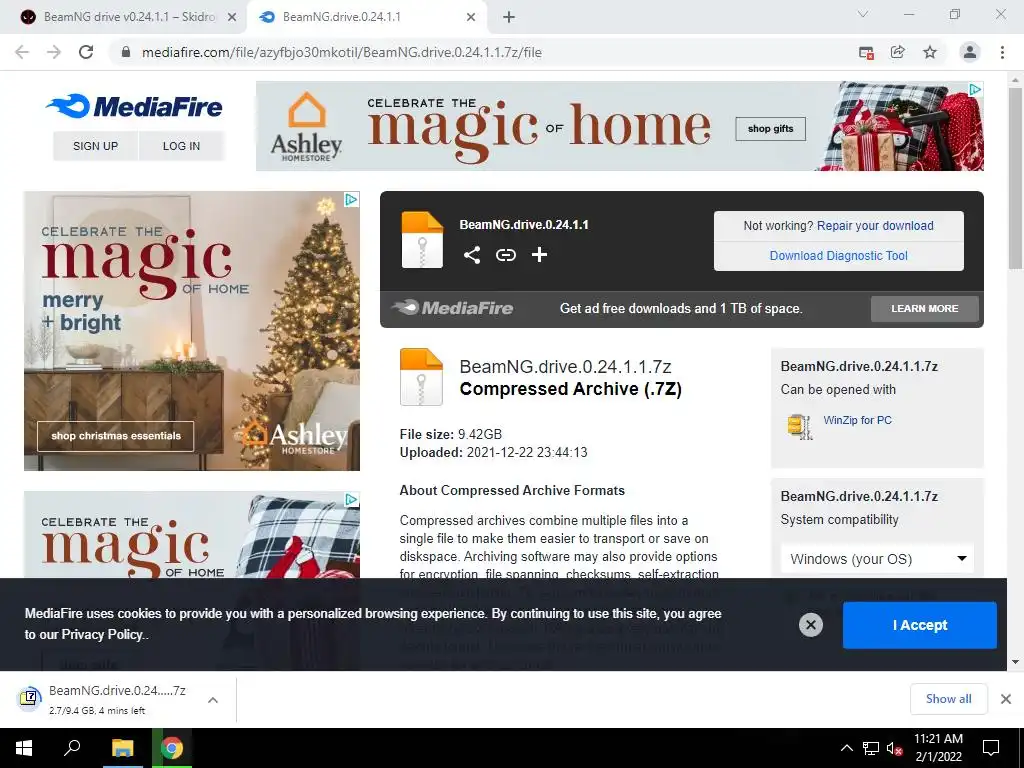
Task: Open File Explorer from the taskbar
Action: 122,748
